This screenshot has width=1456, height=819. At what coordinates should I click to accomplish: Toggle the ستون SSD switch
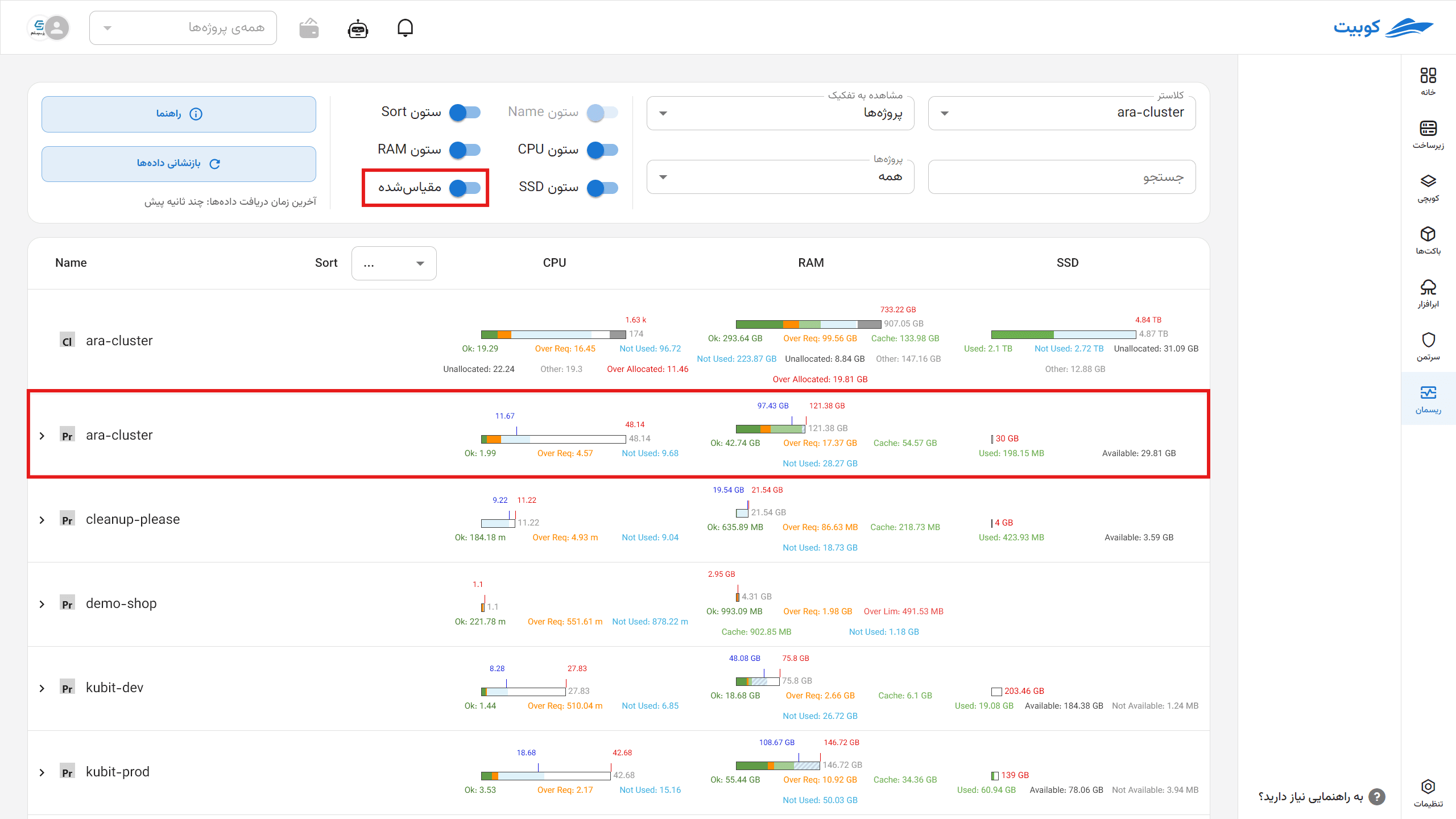(602, 188)
